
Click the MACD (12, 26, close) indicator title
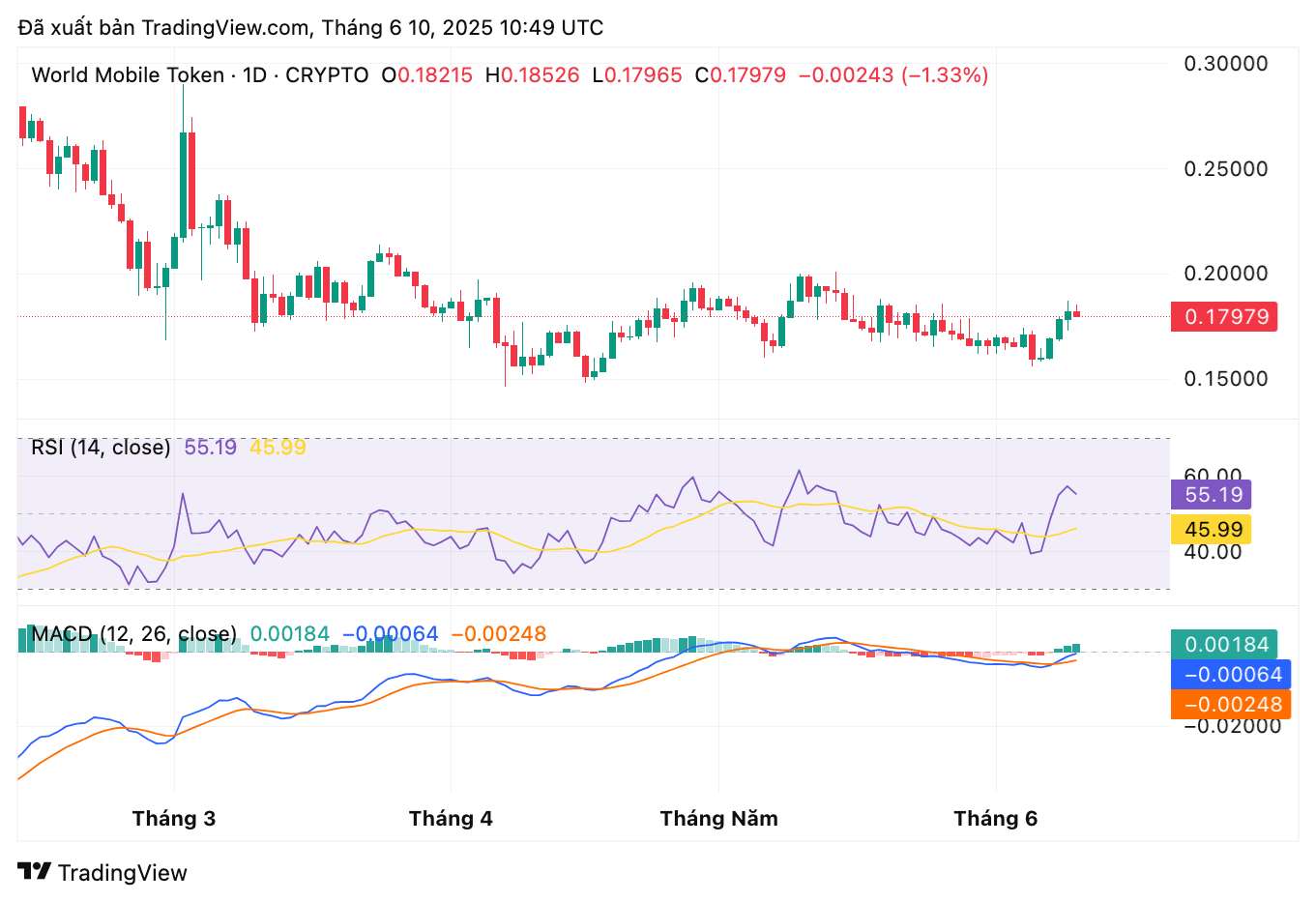pyautogui.click(x=134, y=634)
